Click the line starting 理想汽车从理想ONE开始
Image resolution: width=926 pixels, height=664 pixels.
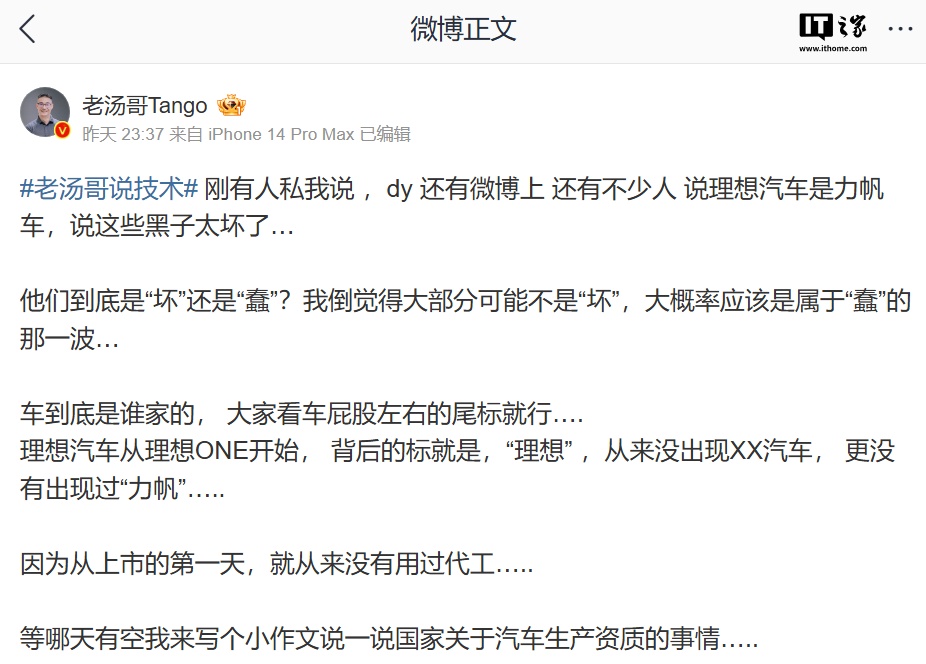457,451
